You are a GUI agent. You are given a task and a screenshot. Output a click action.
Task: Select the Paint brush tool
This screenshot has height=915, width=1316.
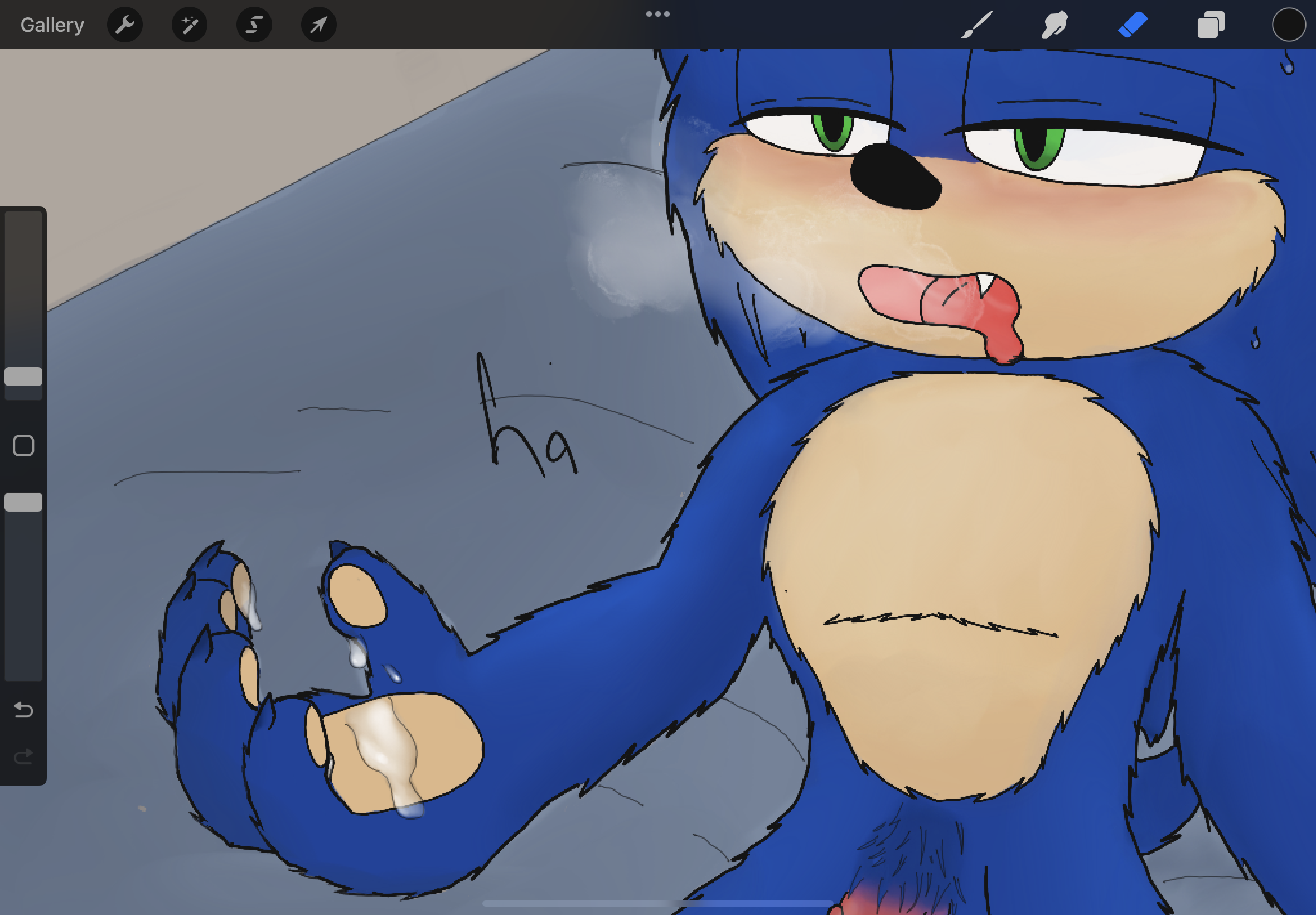point(976,25)
